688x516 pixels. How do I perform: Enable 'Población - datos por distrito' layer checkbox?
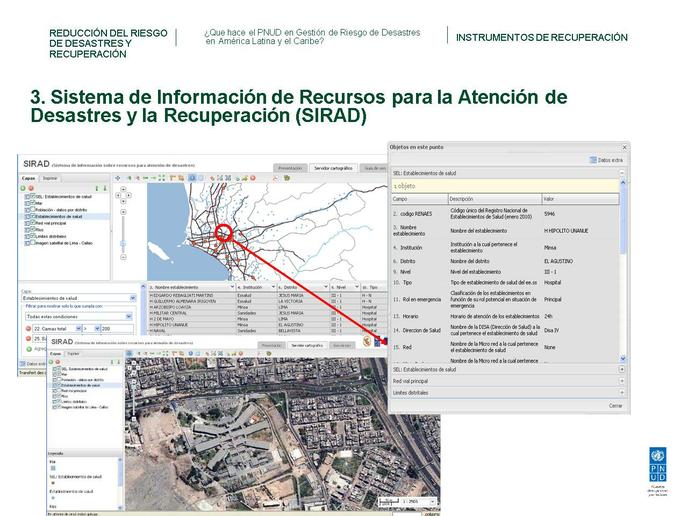pos(33,209)
